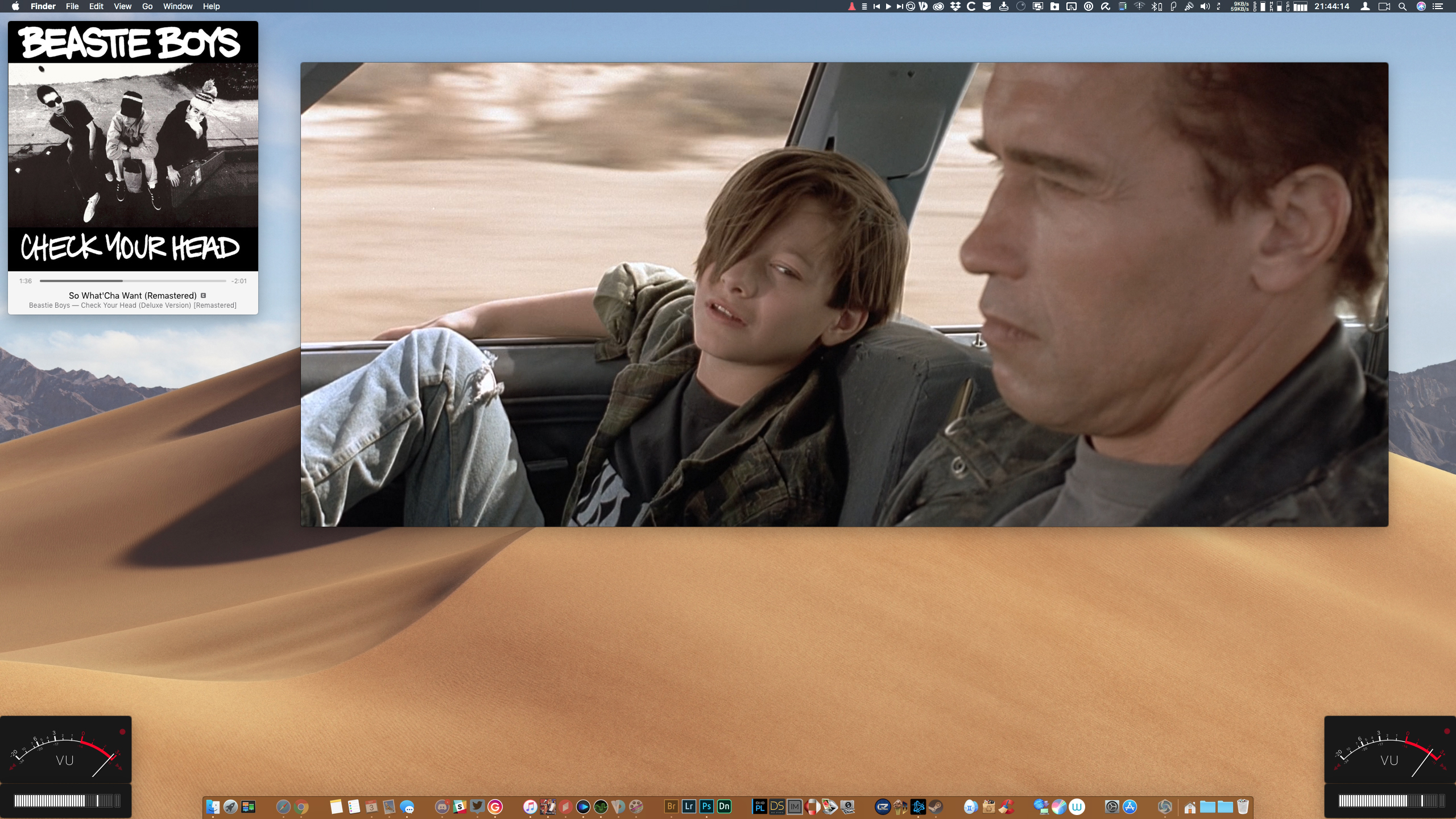The width and height of the screenshot is (1456, 819).
Task: Click the Beastie Boys album artwork
Action: click(x=133, y=146)
